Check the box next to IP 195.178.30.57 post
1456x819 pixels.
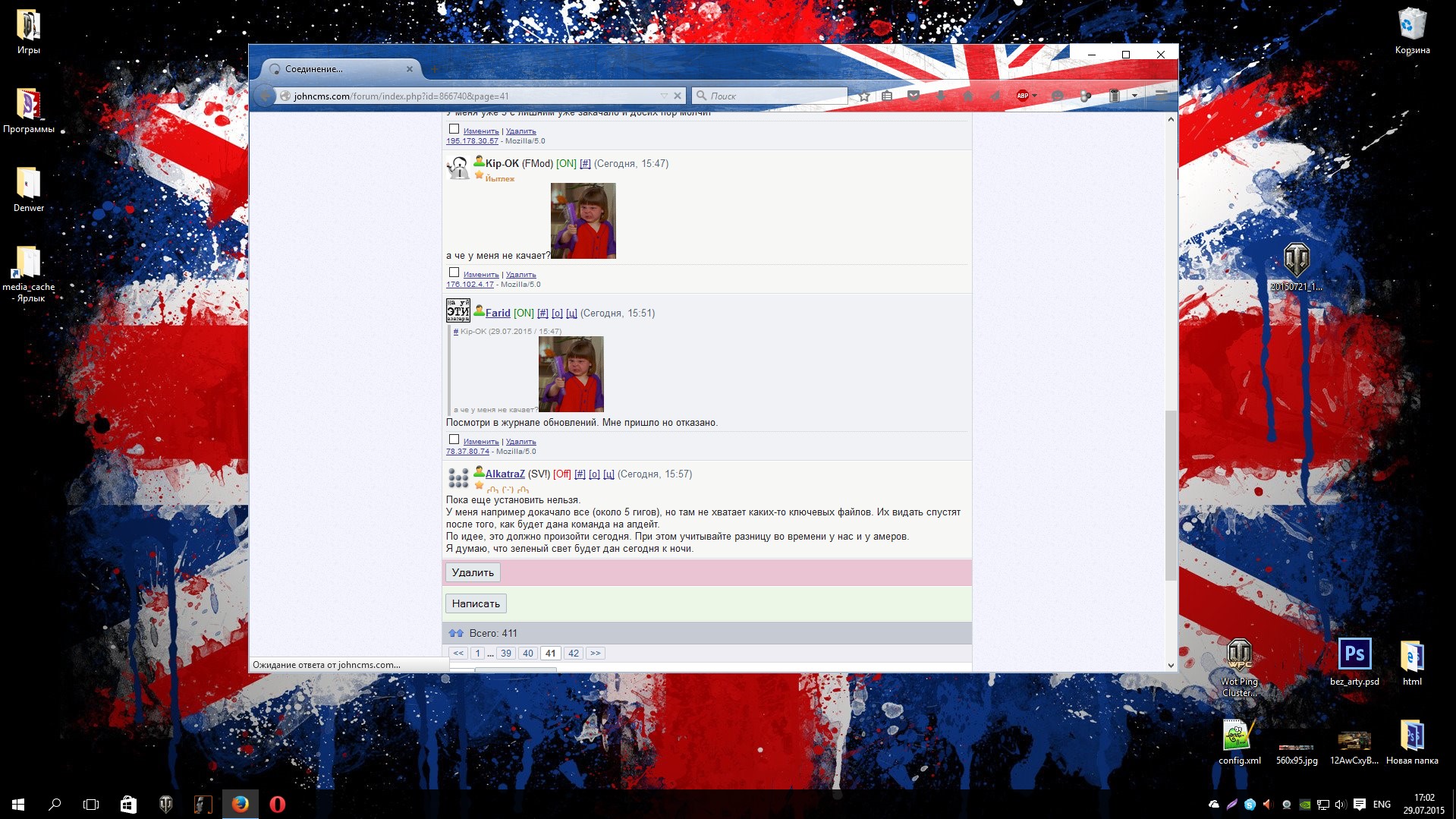(454, 129)
